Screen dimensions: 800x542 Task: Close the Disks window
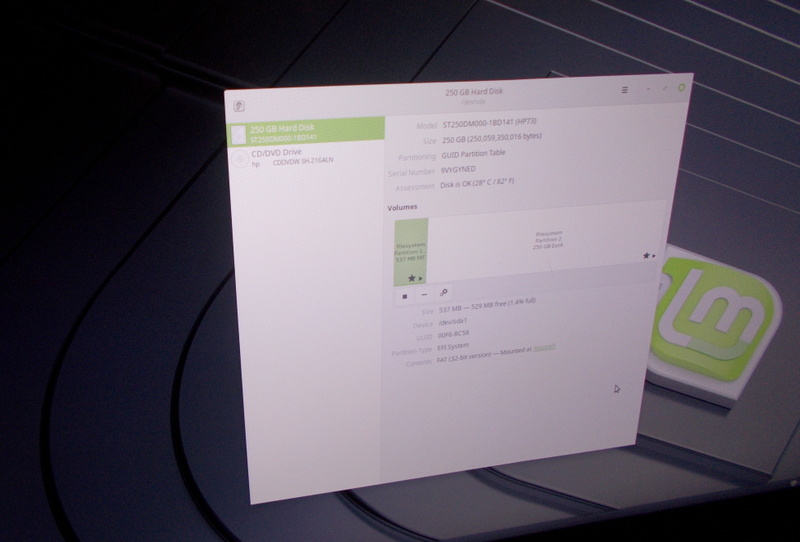pos(681,87)
